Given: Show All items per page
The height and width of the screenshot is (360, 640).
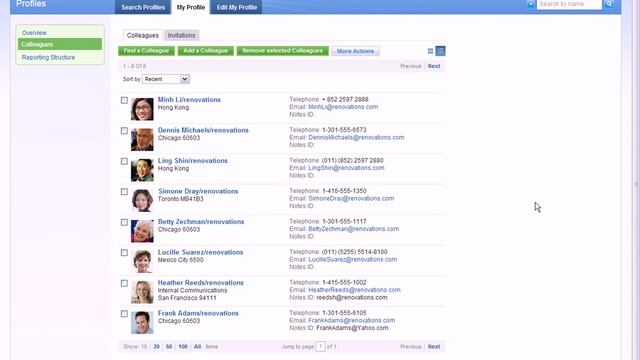Looking at the screenshot, I should tap(198, 347).
